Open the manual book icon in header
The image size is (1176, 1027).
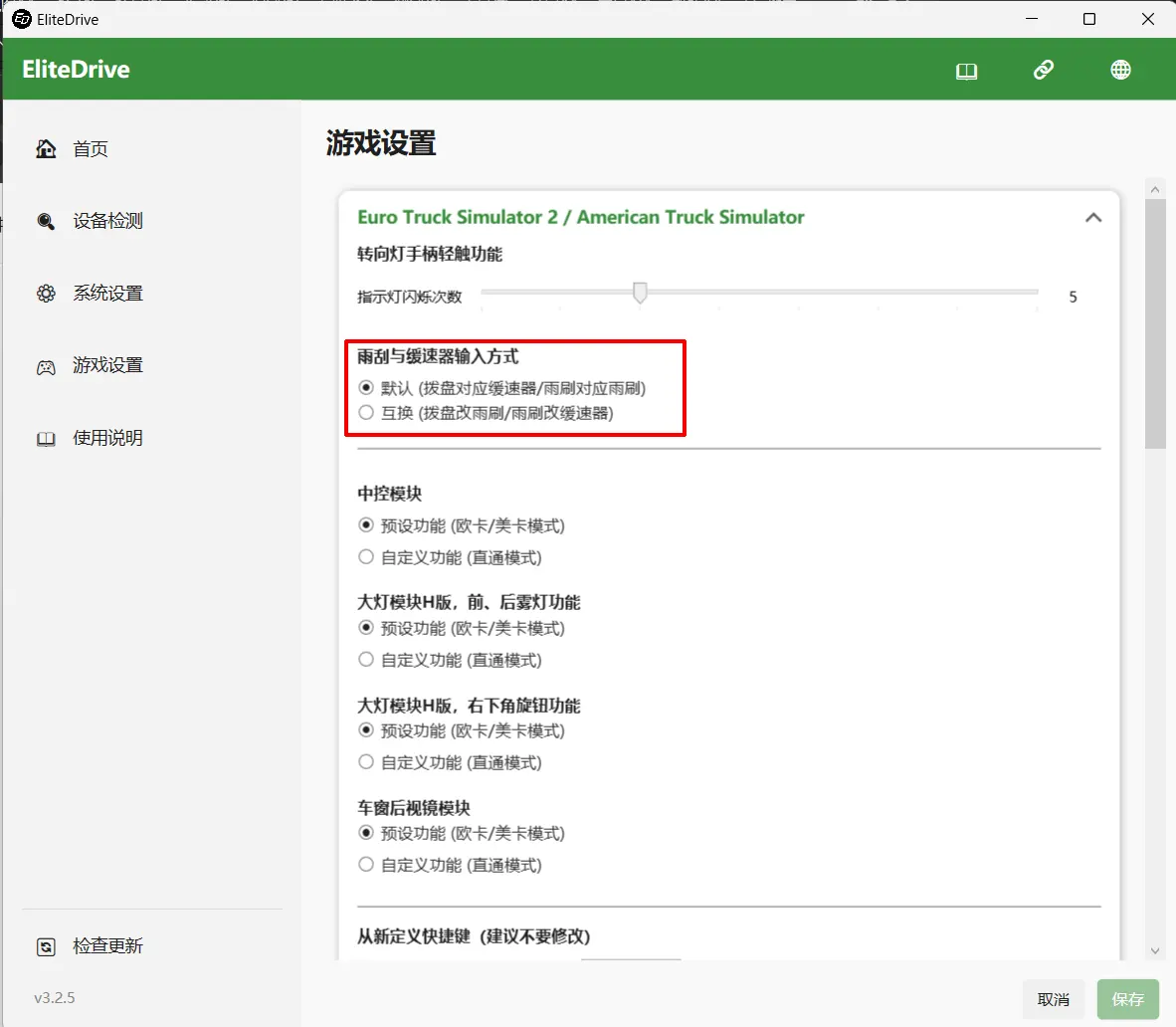point(966,72)
